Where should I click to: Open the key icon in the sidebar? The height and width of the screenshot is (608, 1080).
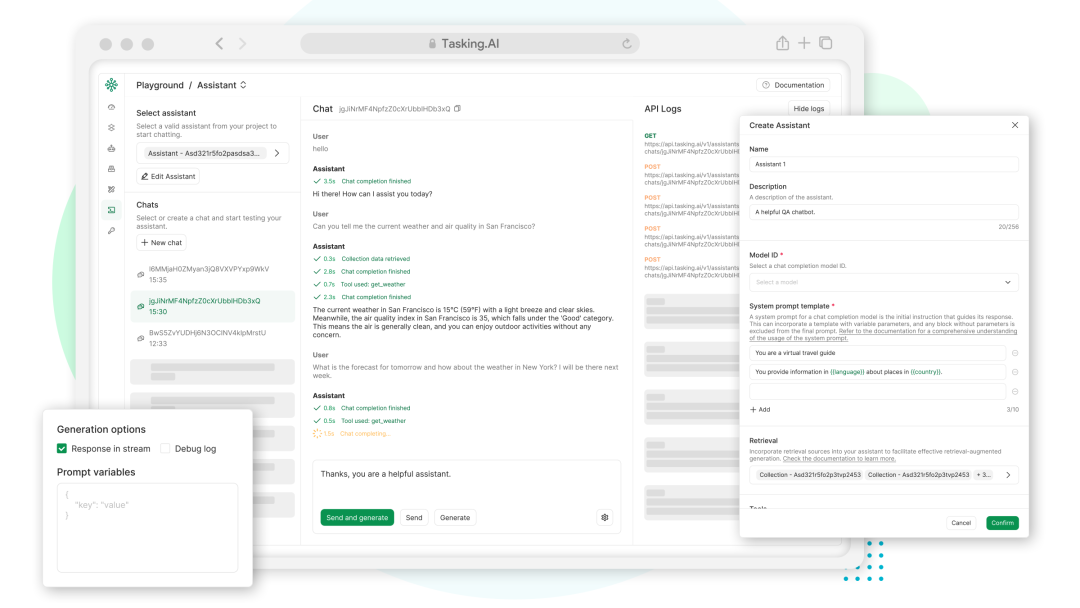[x=111, y=230]
